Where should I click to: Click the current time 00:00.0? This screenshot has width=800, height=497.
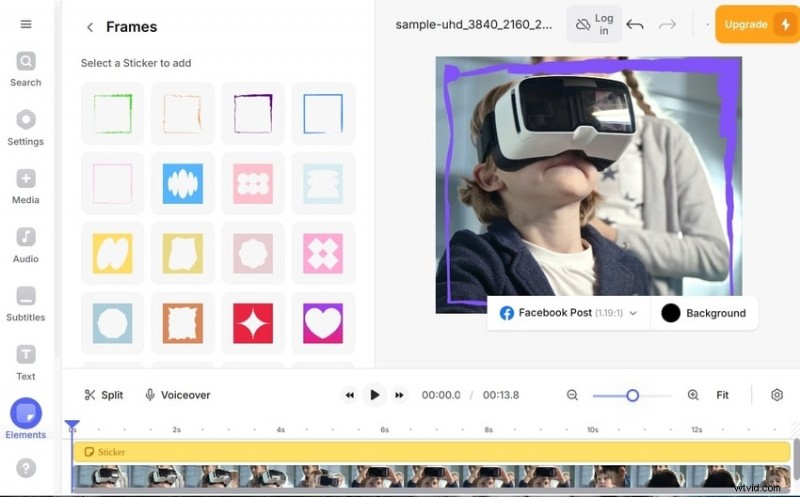point(441,395)
